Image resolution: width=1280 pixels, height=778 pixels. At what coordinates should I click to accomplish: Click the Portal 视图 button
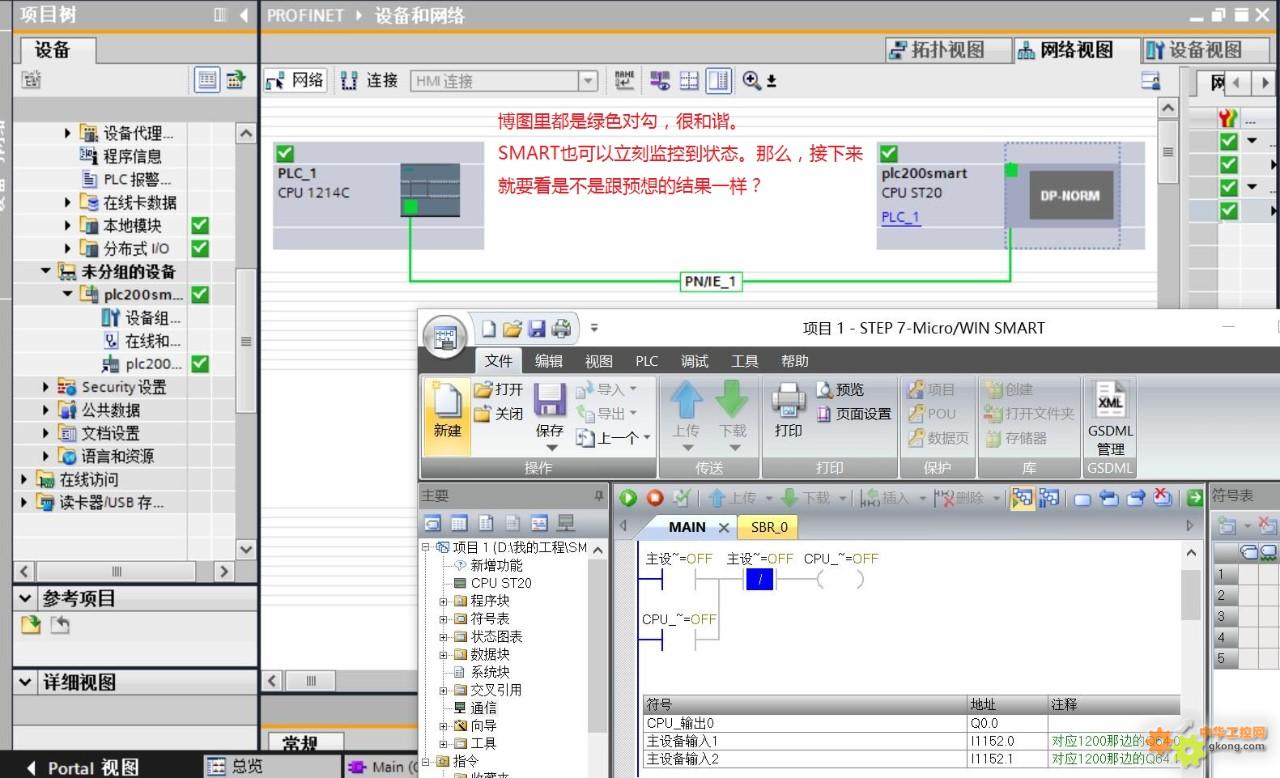[84, 767]
